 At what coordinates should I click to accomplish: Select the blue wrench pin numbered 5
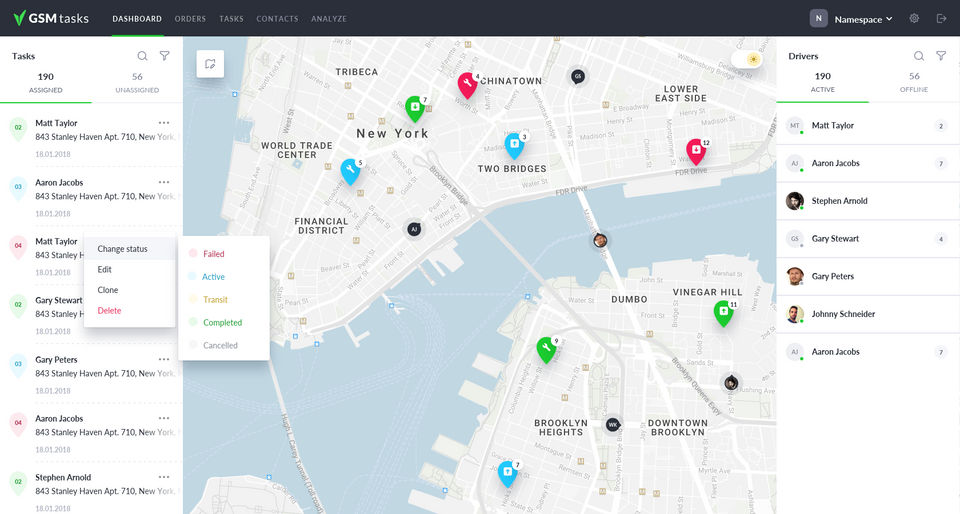pyautogui.click(x=350, y=171)
